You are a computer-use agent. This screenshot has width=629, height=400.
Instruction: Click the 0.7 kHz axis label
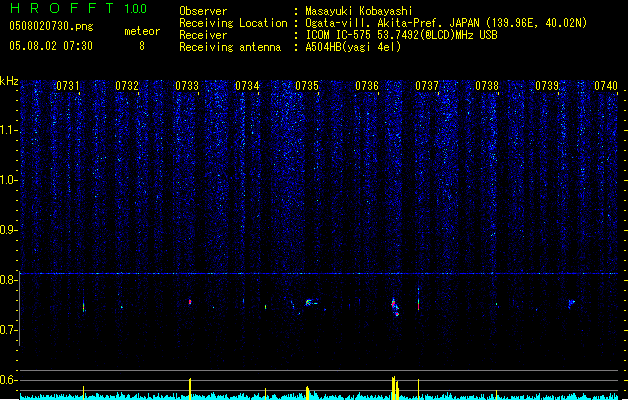(x=8, y=330)
